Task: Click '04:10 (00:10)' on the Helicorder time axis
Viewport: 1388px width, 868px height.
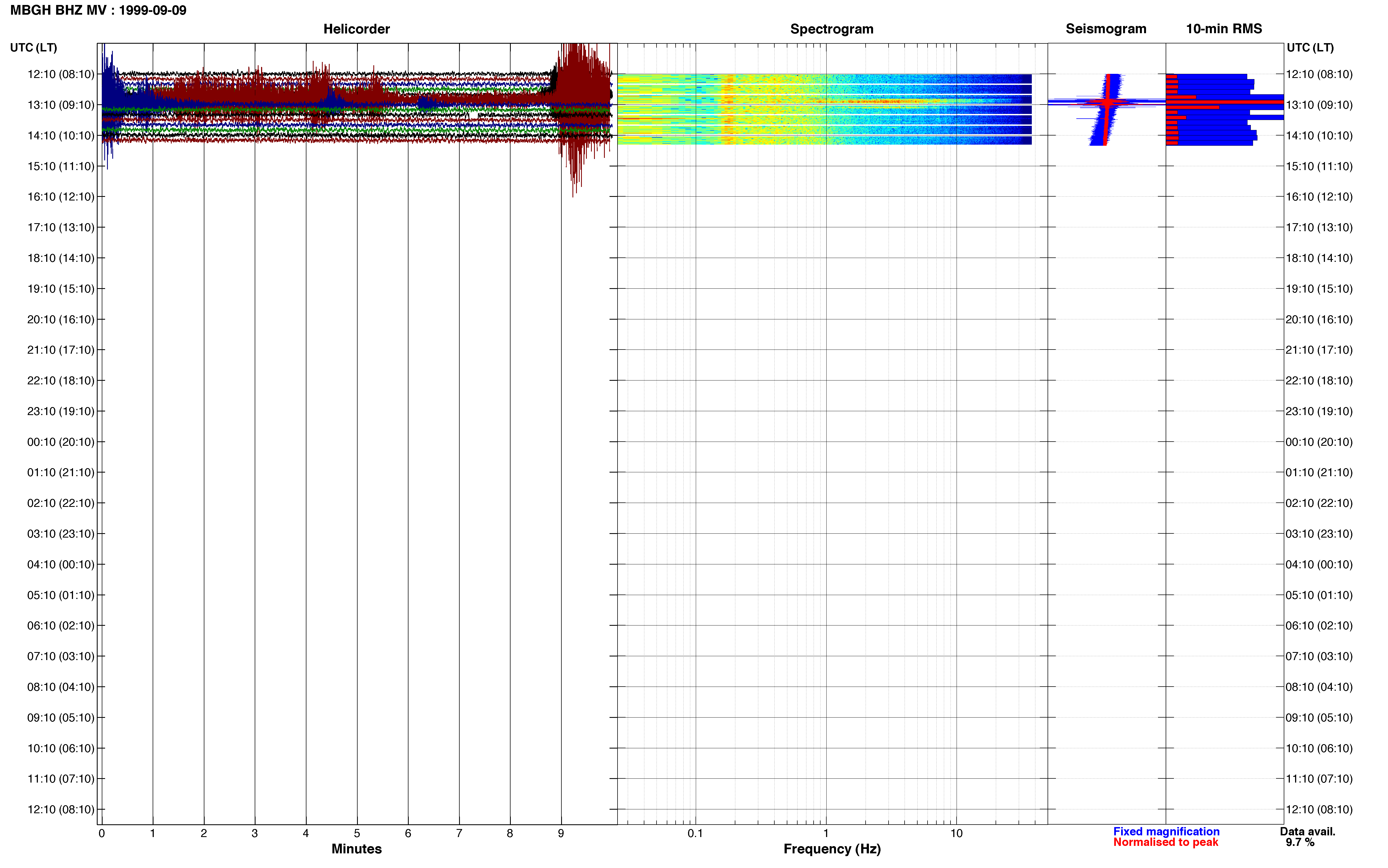Action: click(61, 564)
